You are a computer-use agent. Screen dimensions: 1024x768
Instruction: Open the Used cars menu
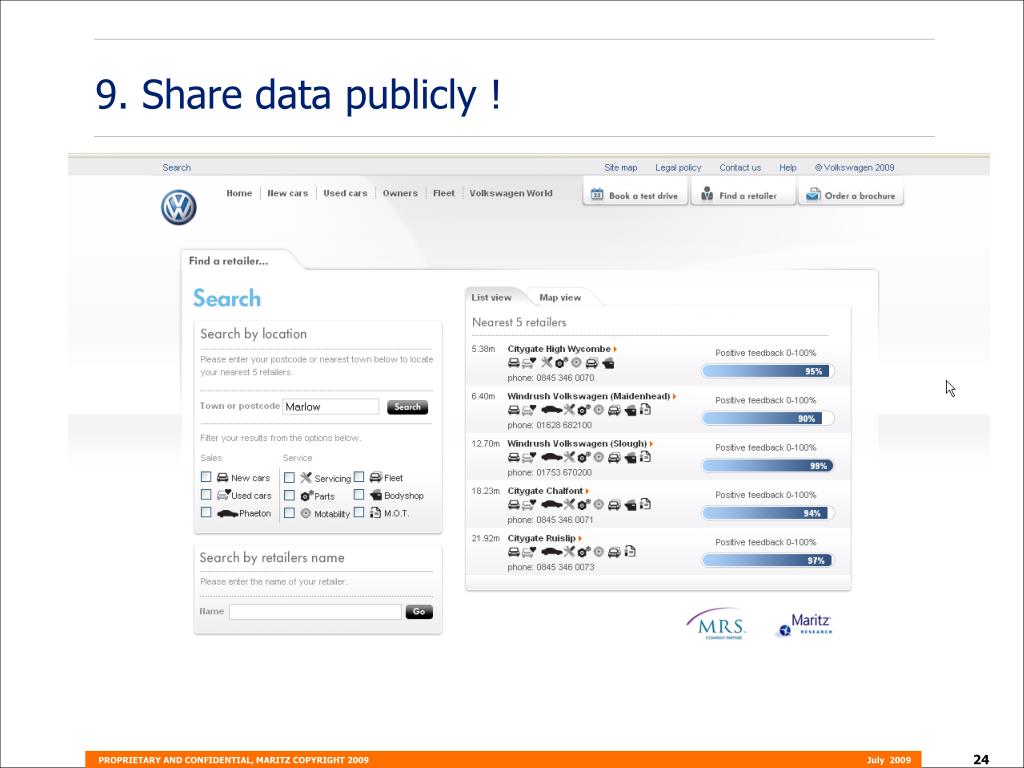point(345,193)
